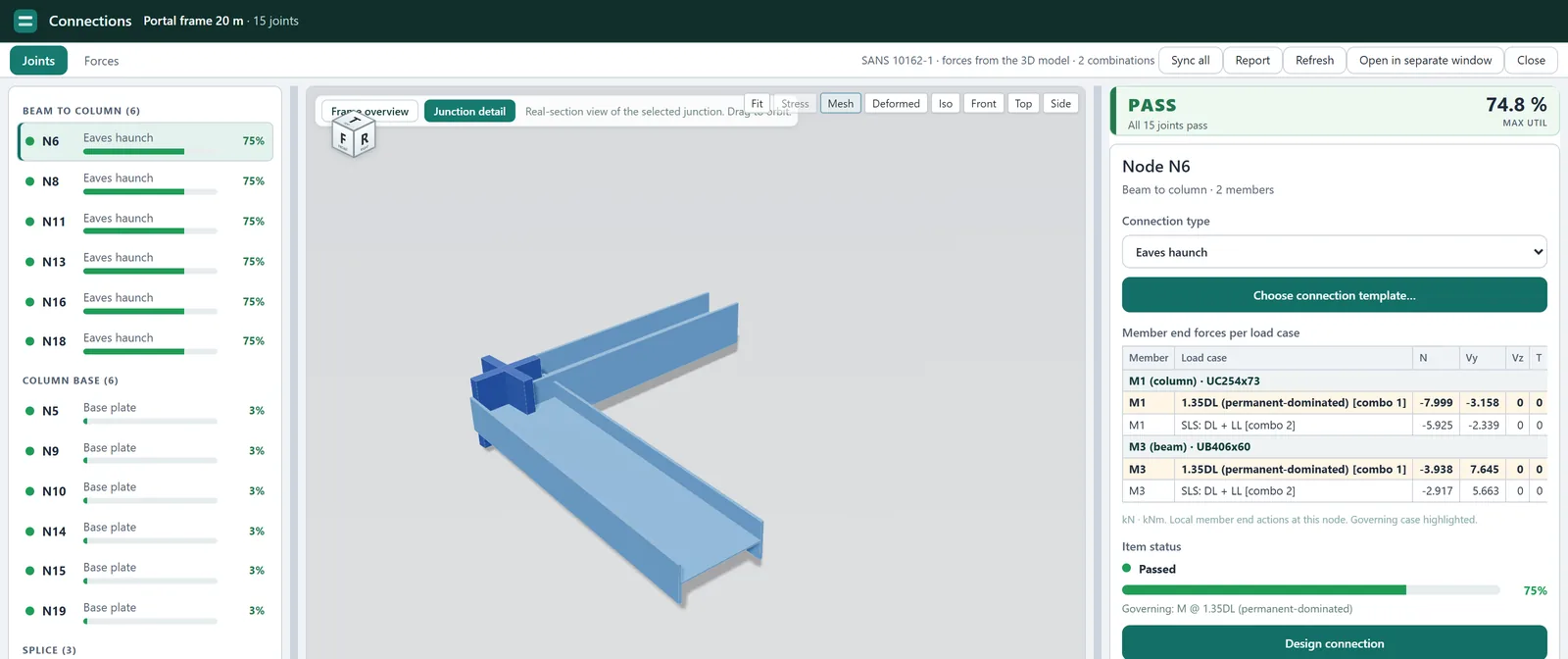
Task: Click Choose connection template button
Action: tap(1335, 295)
